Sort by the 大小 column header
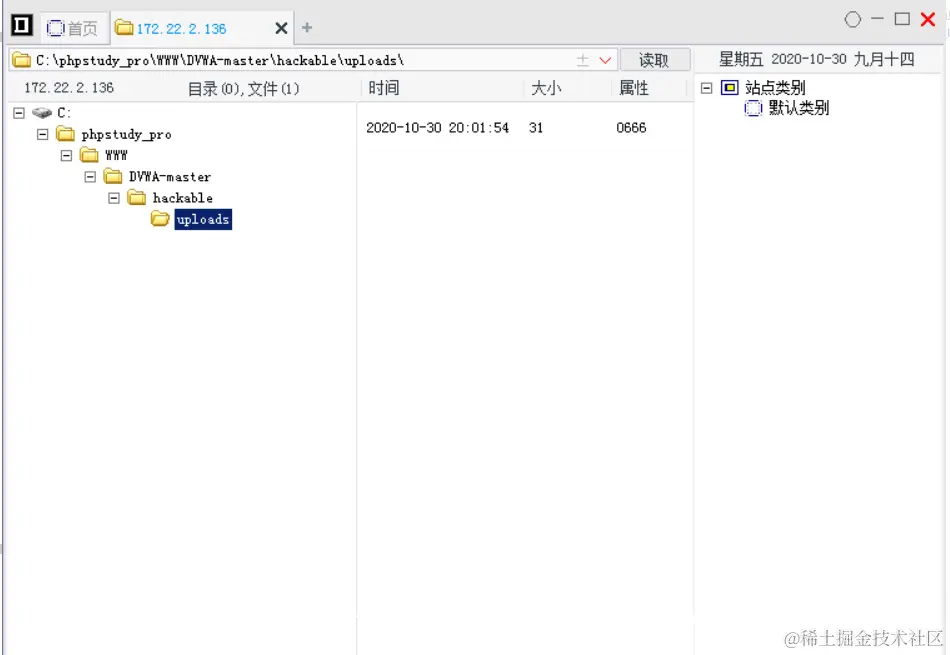950x655 pixels. tap(546, 88)
